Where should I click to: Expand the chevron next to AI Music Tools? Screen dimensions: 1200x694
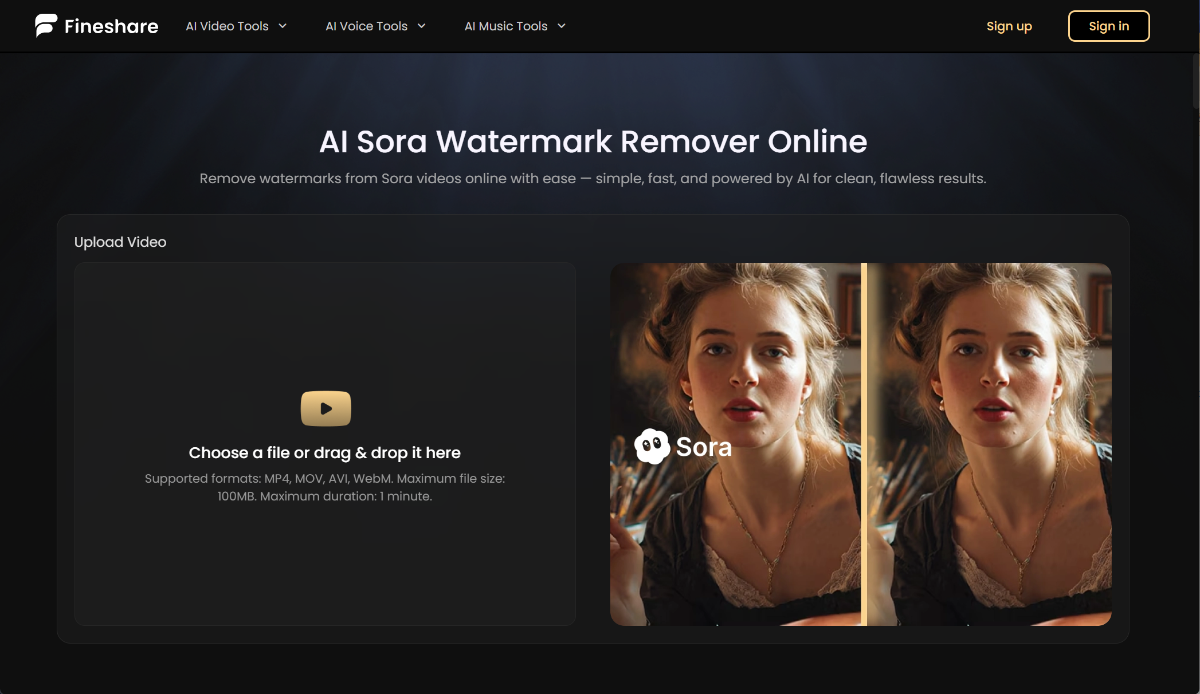[x=561, y=26]
